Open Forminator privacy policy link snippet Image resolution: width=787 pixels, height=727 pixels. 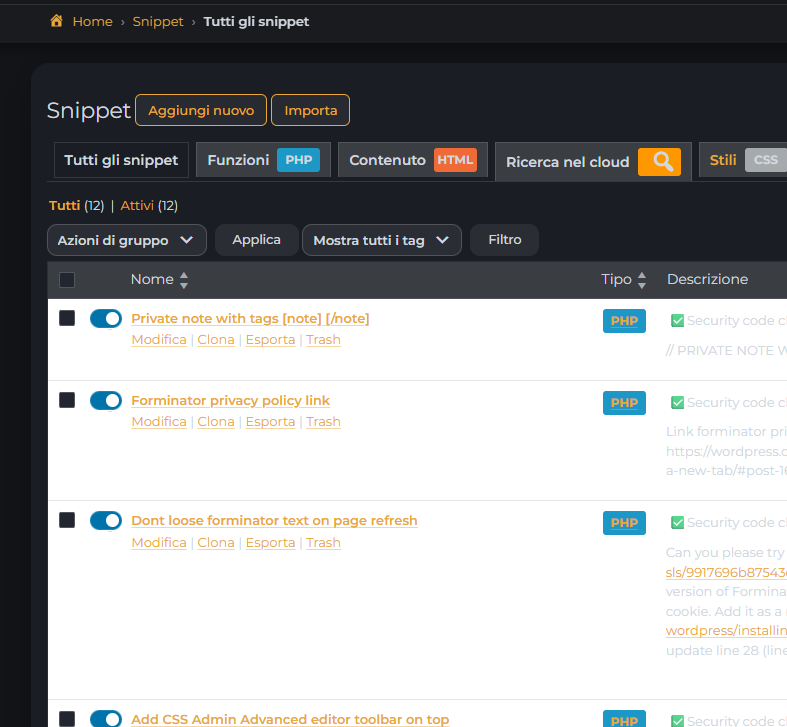click(x=230, y=401)
